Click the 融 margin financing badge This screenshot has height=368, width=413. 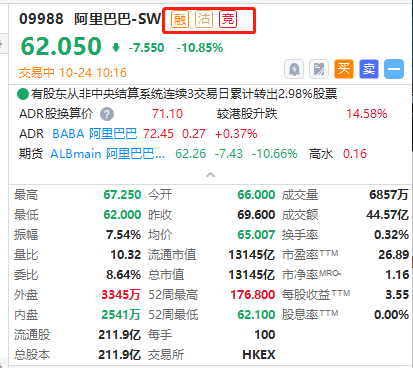[x=180, y=19]
